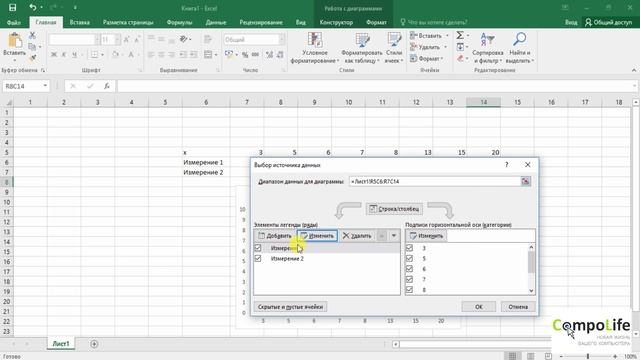The image size is (640, 360).
Task: Switch to the Разметка страницы tab
Action: tap(128, 22)
